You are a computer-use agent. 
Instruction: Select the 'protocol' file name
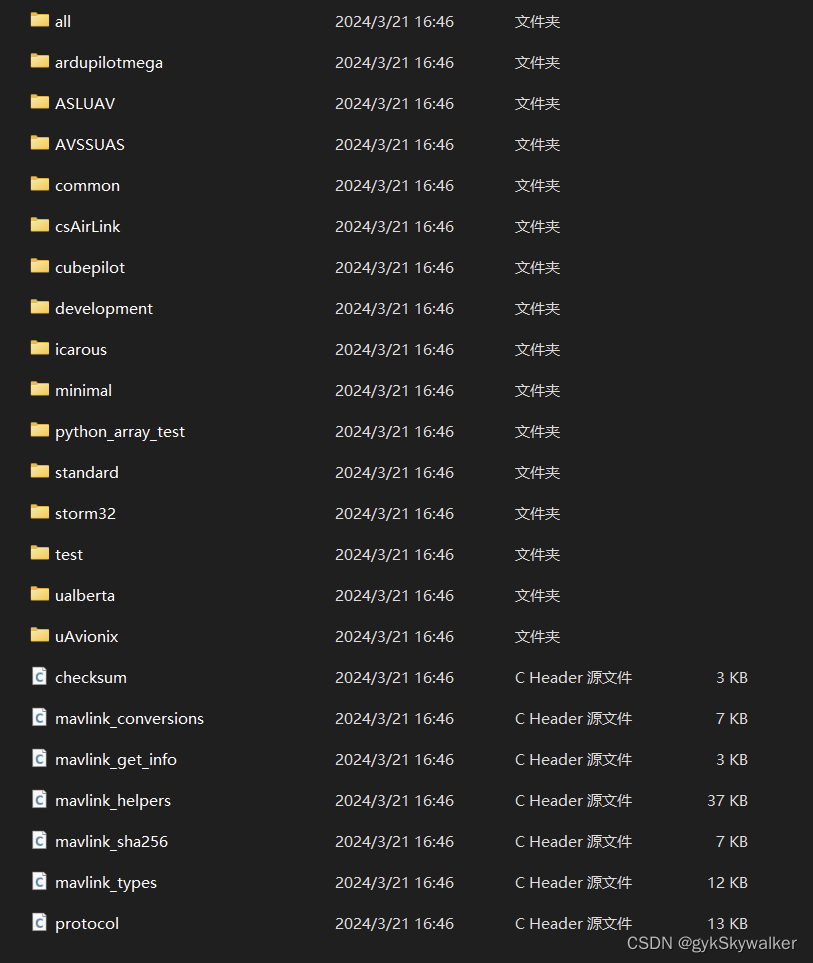(x=87, y=925)
